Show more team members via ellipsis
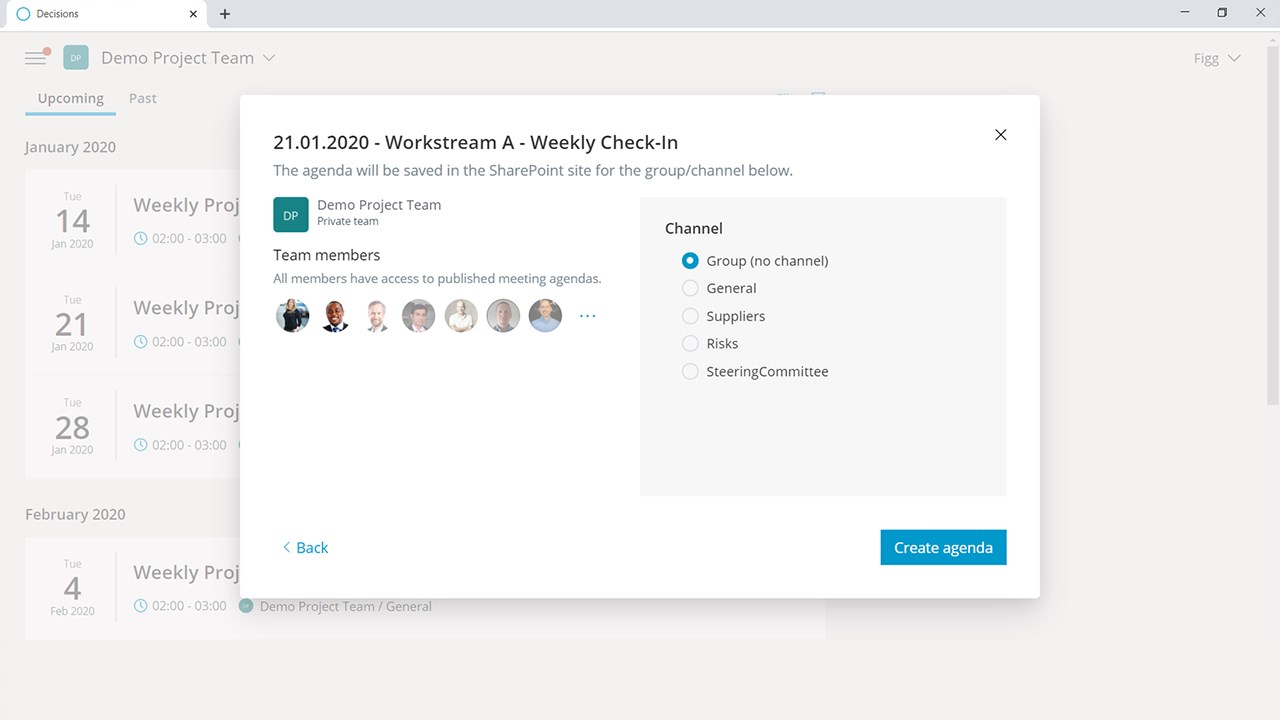Viewport: 1280px width, 720px height. point(588,316)
